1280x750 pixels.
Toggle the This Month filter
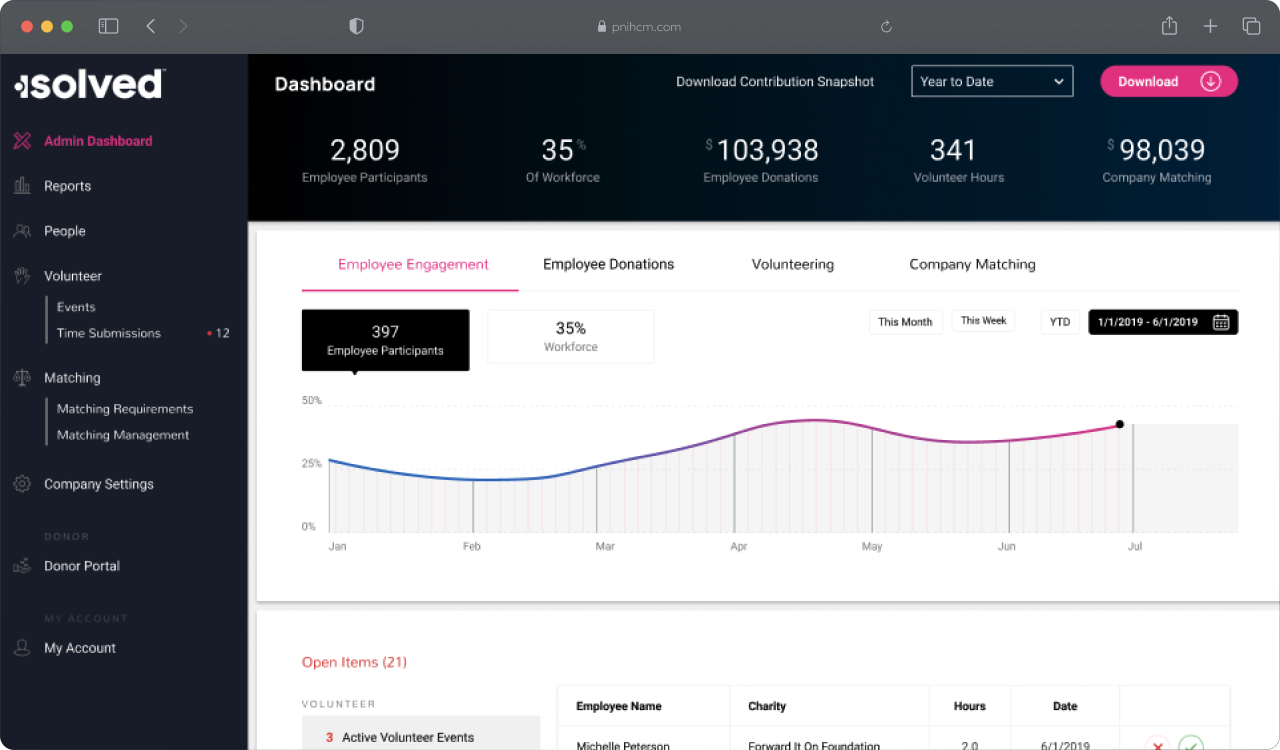point(905,322)
